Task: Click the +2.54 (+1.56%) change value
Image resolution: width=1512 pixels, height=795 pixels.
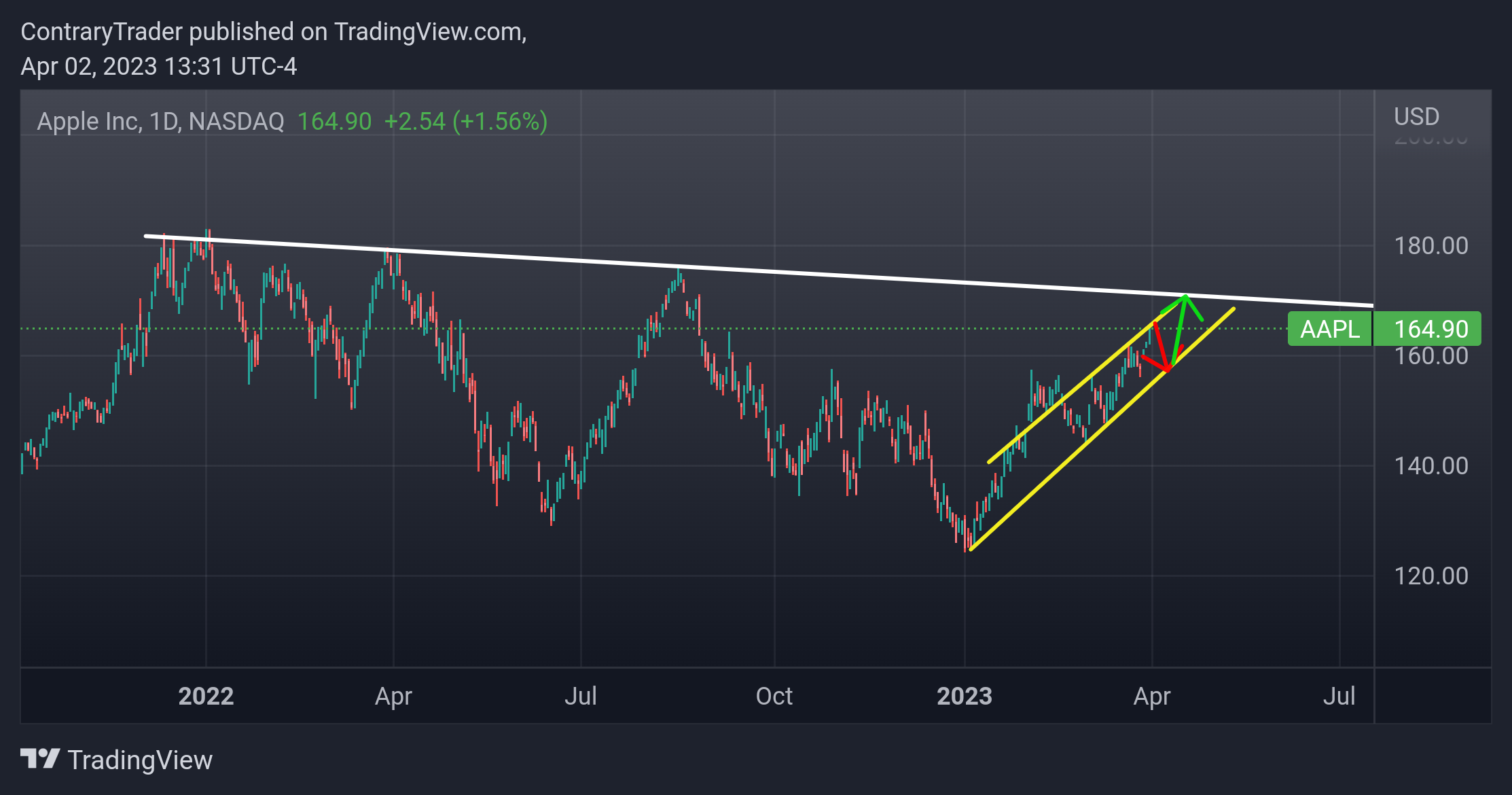Action: (466, 122)
